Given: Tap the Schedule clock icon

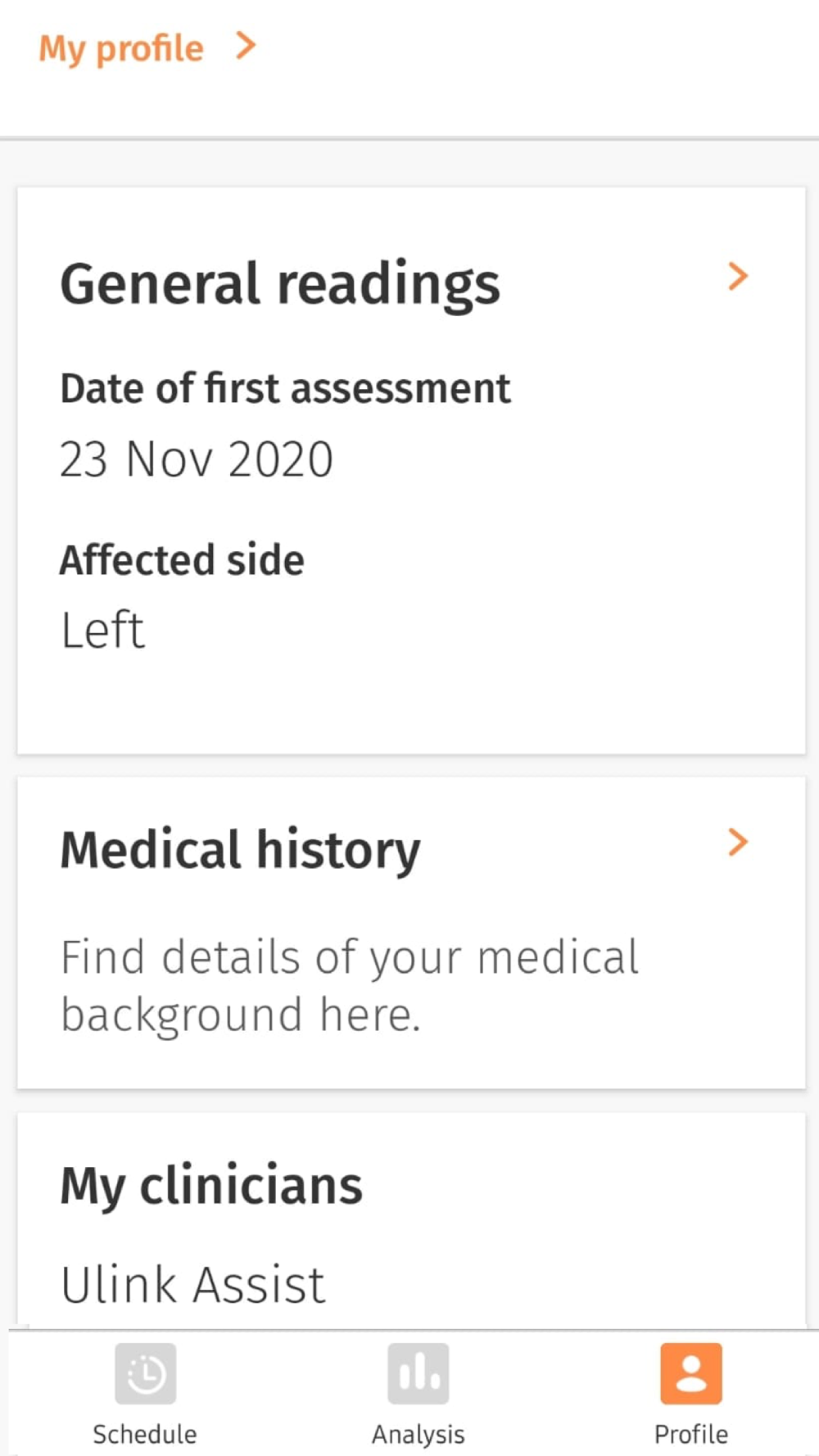Looking at the screenshot, I should coord(145,1373).
